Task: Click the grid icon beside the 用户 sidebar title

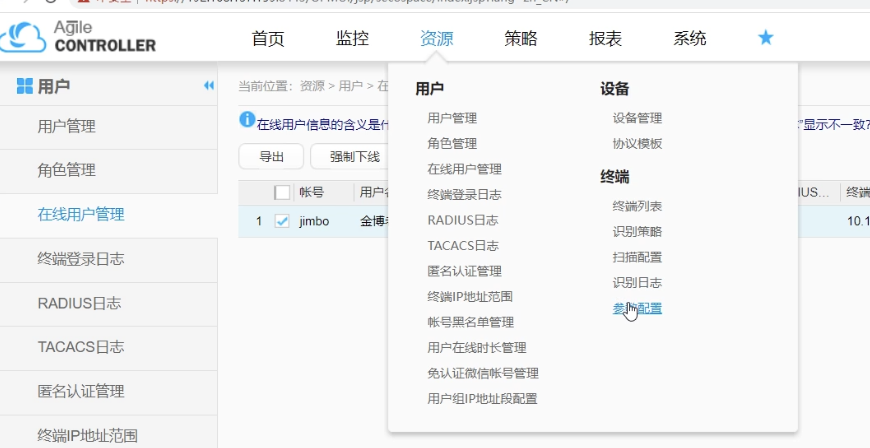Action: (x=25, y=86)
